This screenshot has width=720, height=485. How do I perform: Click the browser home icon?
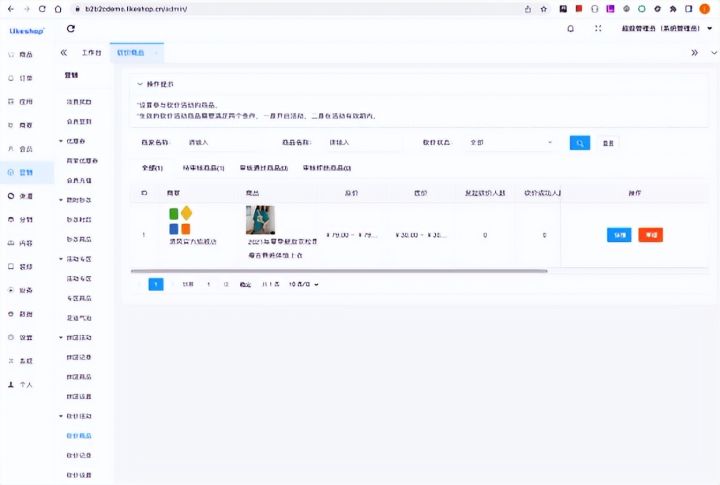click(58, 9)
